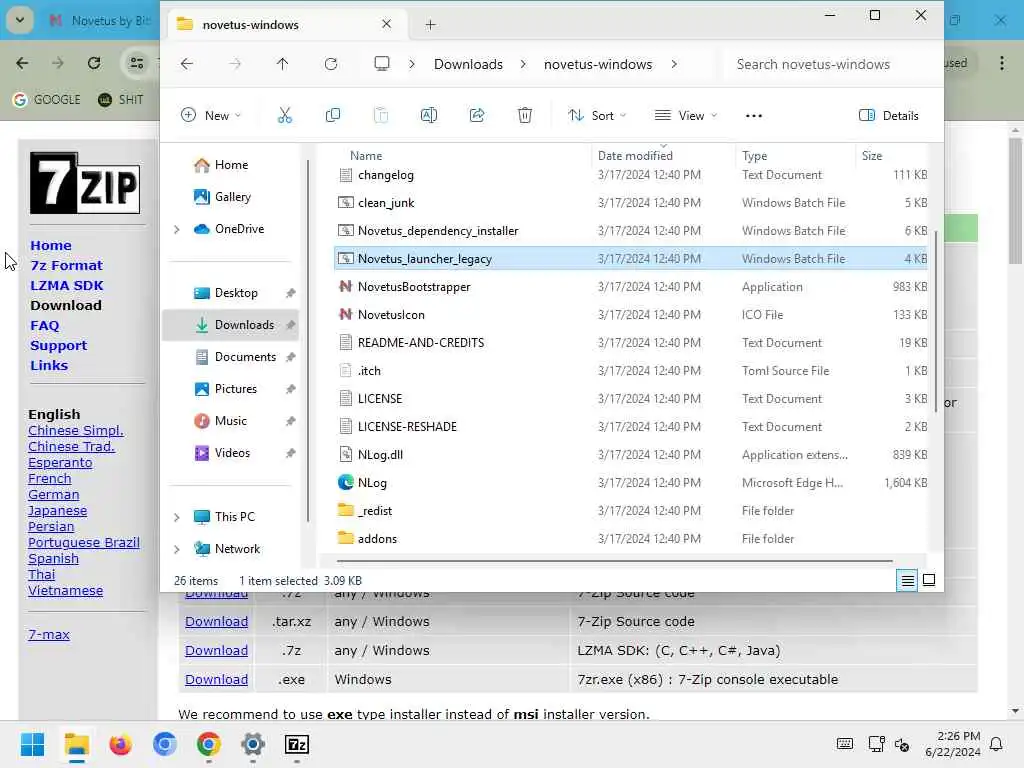Select the Novetus_dependency_installer batch file
The width and height of the screenshot is (1024, 768).
(630, 231)
